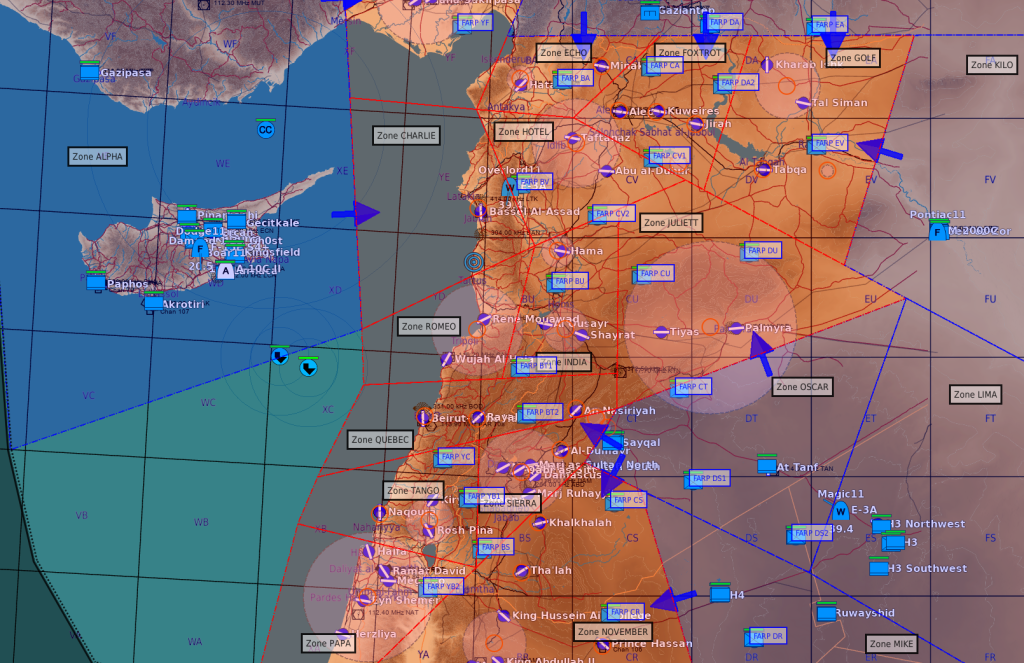1024x663 pixels.
Task: Select the At Tanf base icon
Action: click(x=766, y=466)
